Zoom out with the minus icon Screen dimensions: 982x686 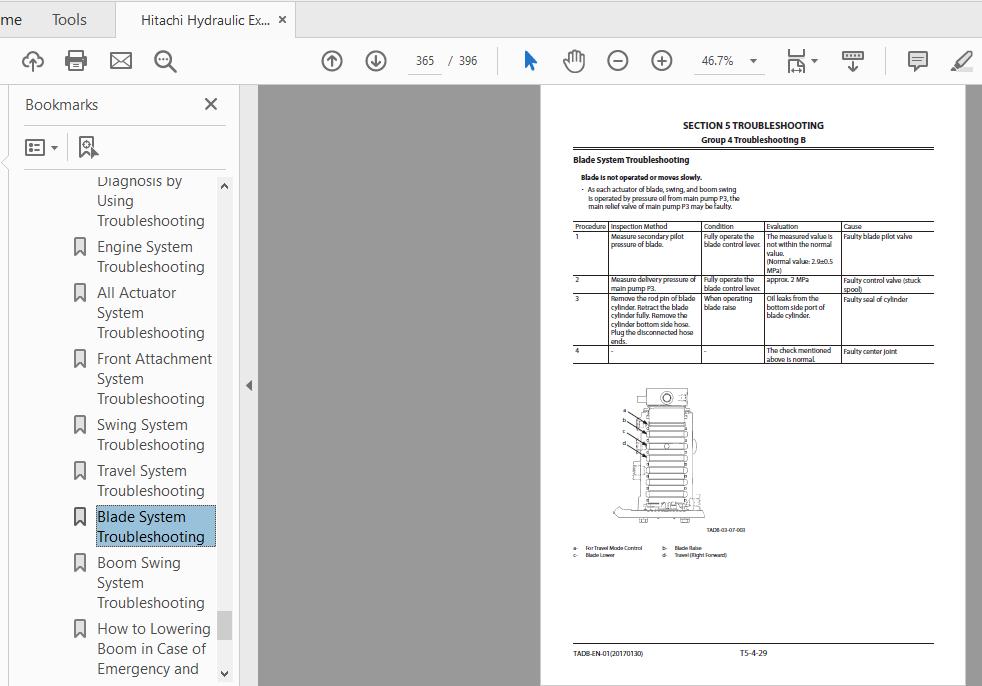[x=618, y=61]
